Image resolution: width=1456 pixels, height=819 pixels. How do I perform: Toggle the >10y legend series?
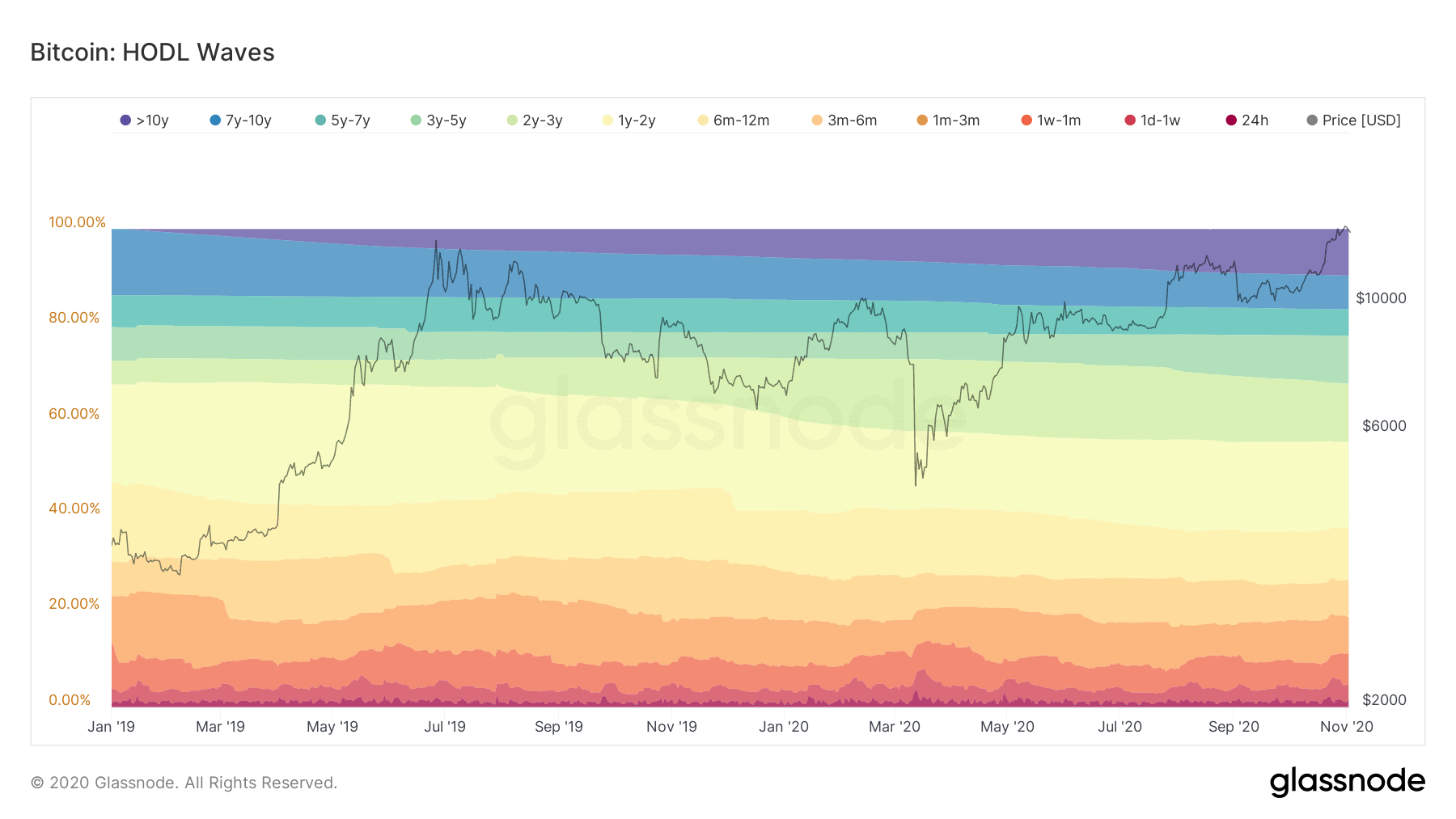click(144, 120)
